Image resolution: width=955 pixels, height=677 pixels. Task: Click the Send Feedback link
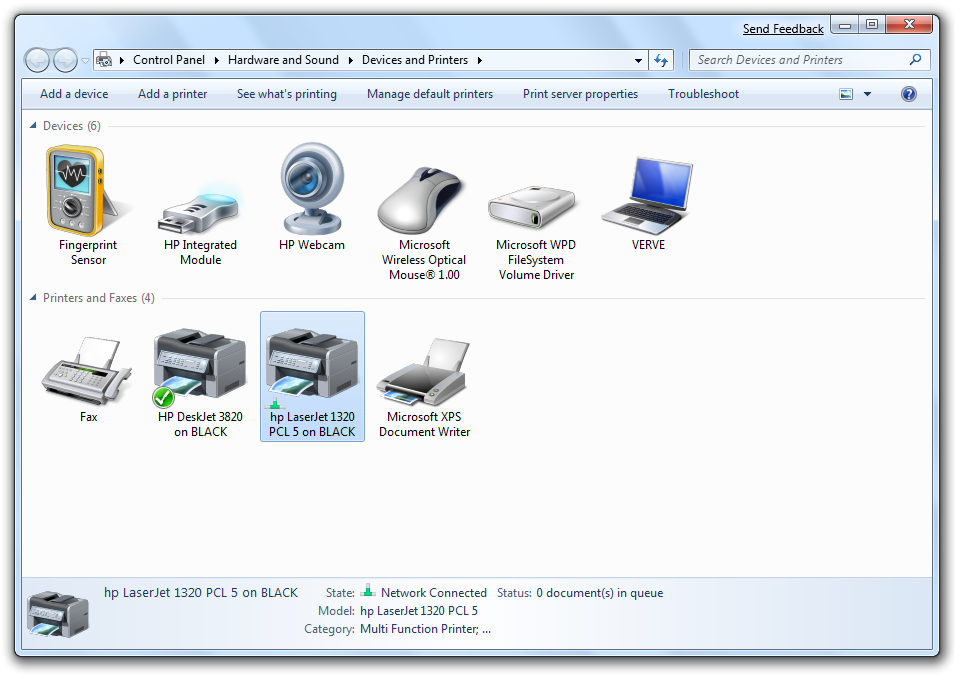783,29
